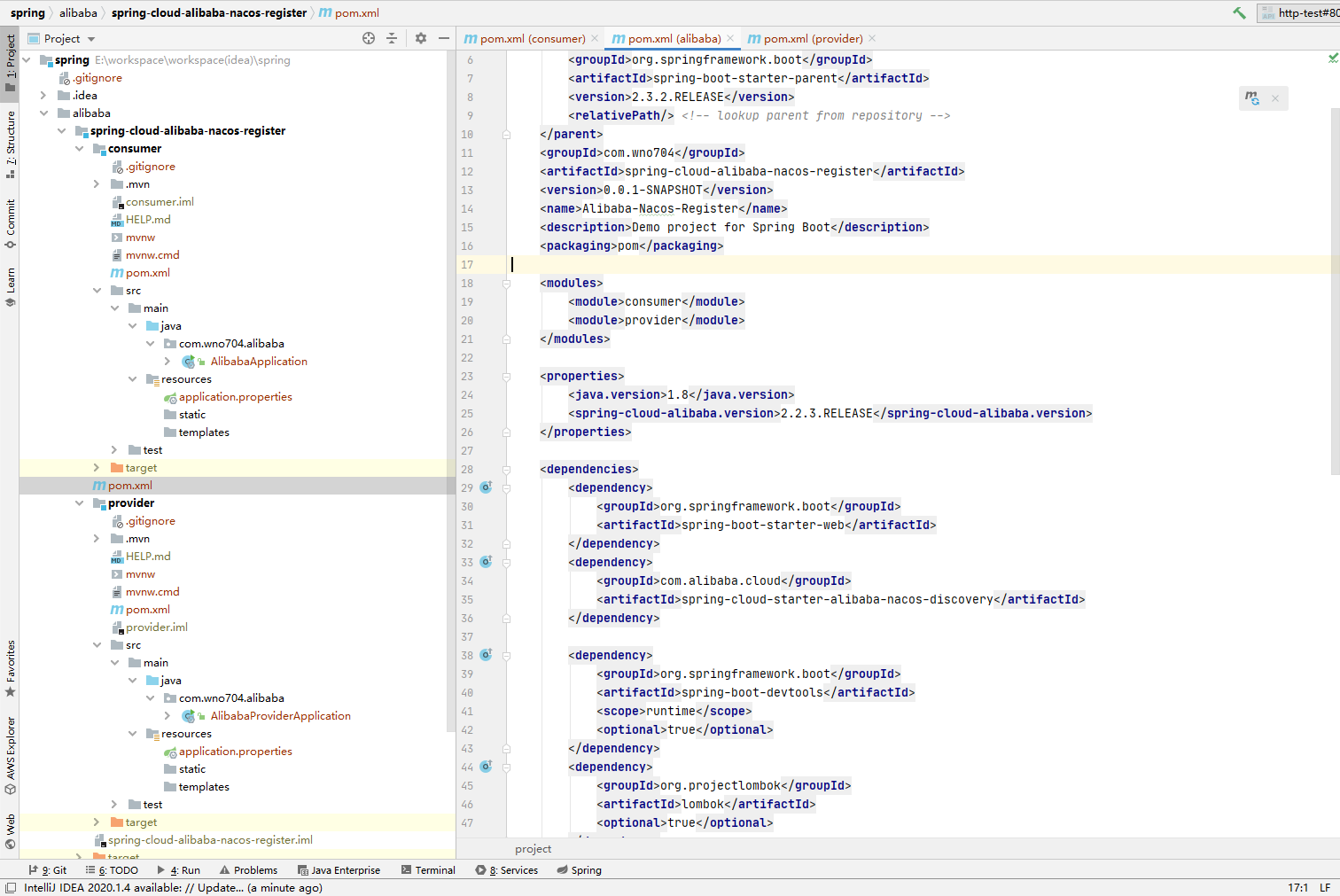Screen dimensions: 1340x896
Task: Switch to the pom.xml (provider) tab
Action: pos(812,39)
